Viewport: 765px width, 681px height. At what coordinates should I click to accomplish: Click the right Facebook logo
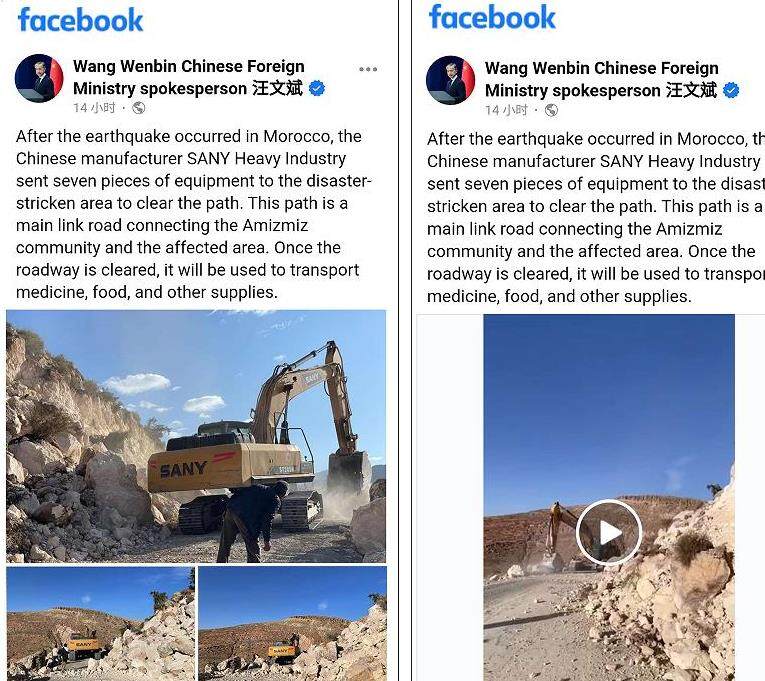492,17
